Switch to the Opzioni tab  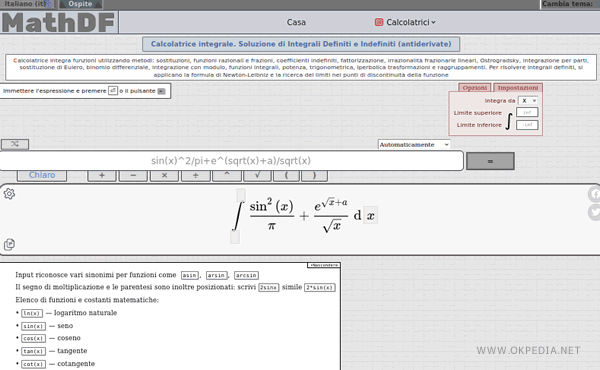coord(474,88)
